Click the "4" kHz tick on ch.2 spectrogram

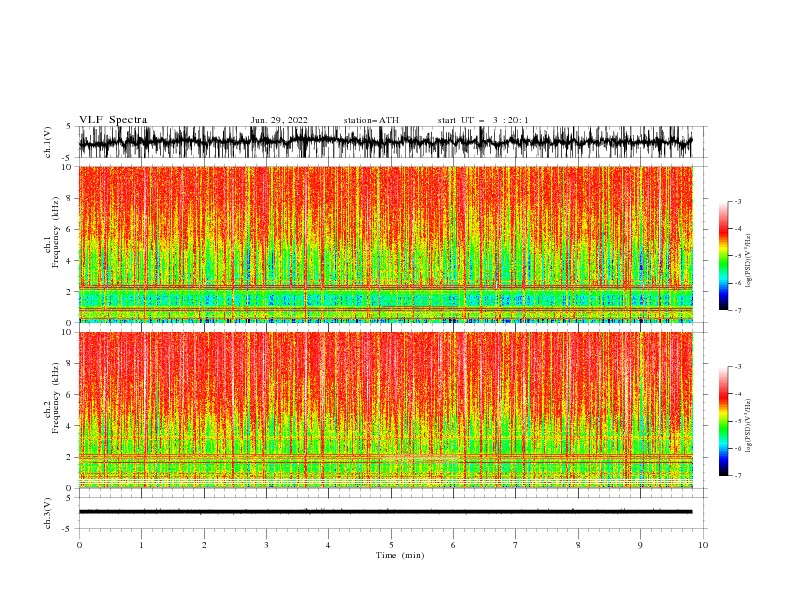click(70, 426)
